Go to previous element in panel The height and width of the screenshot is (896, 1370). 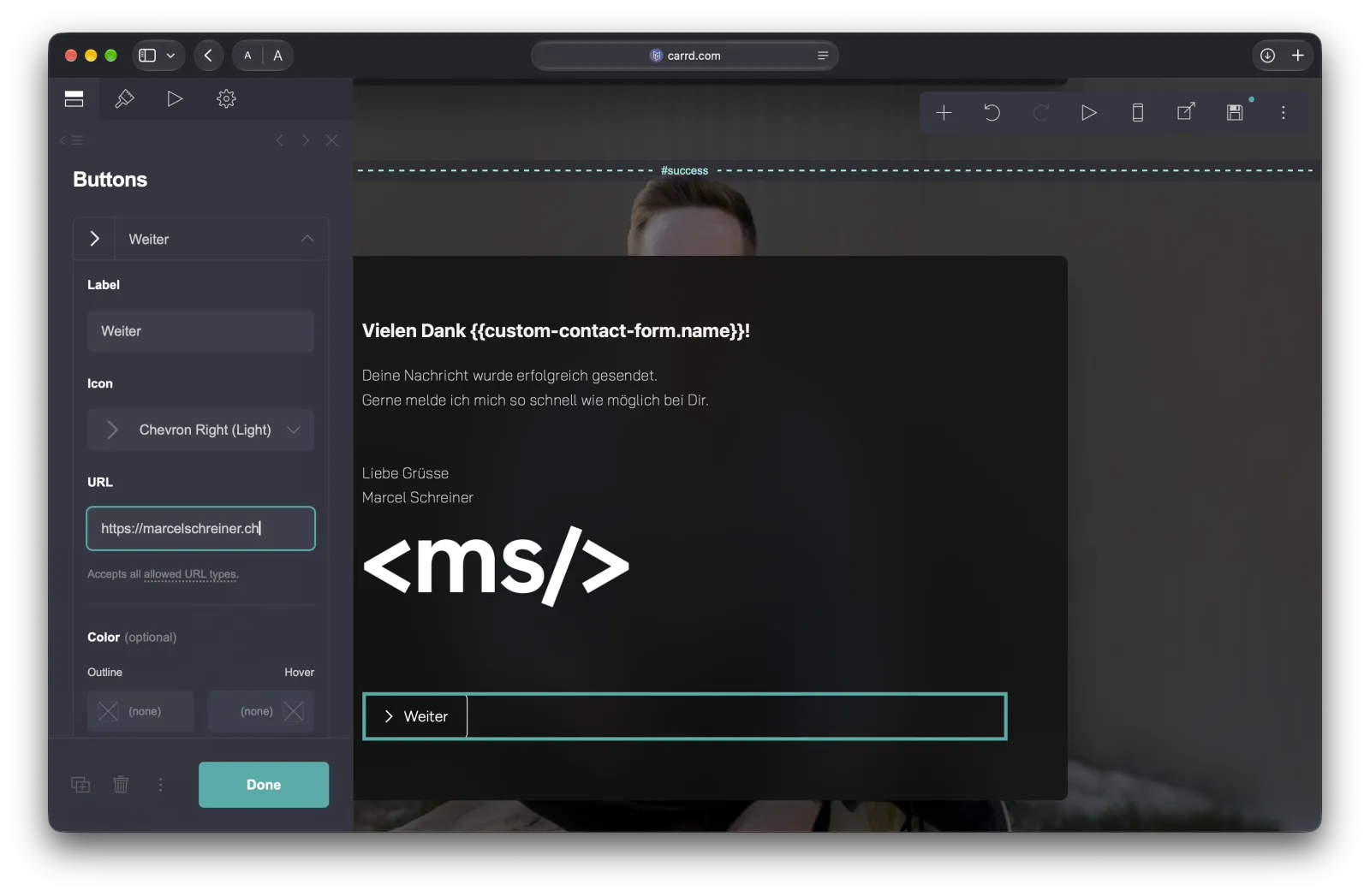click(x=279, y=140)
